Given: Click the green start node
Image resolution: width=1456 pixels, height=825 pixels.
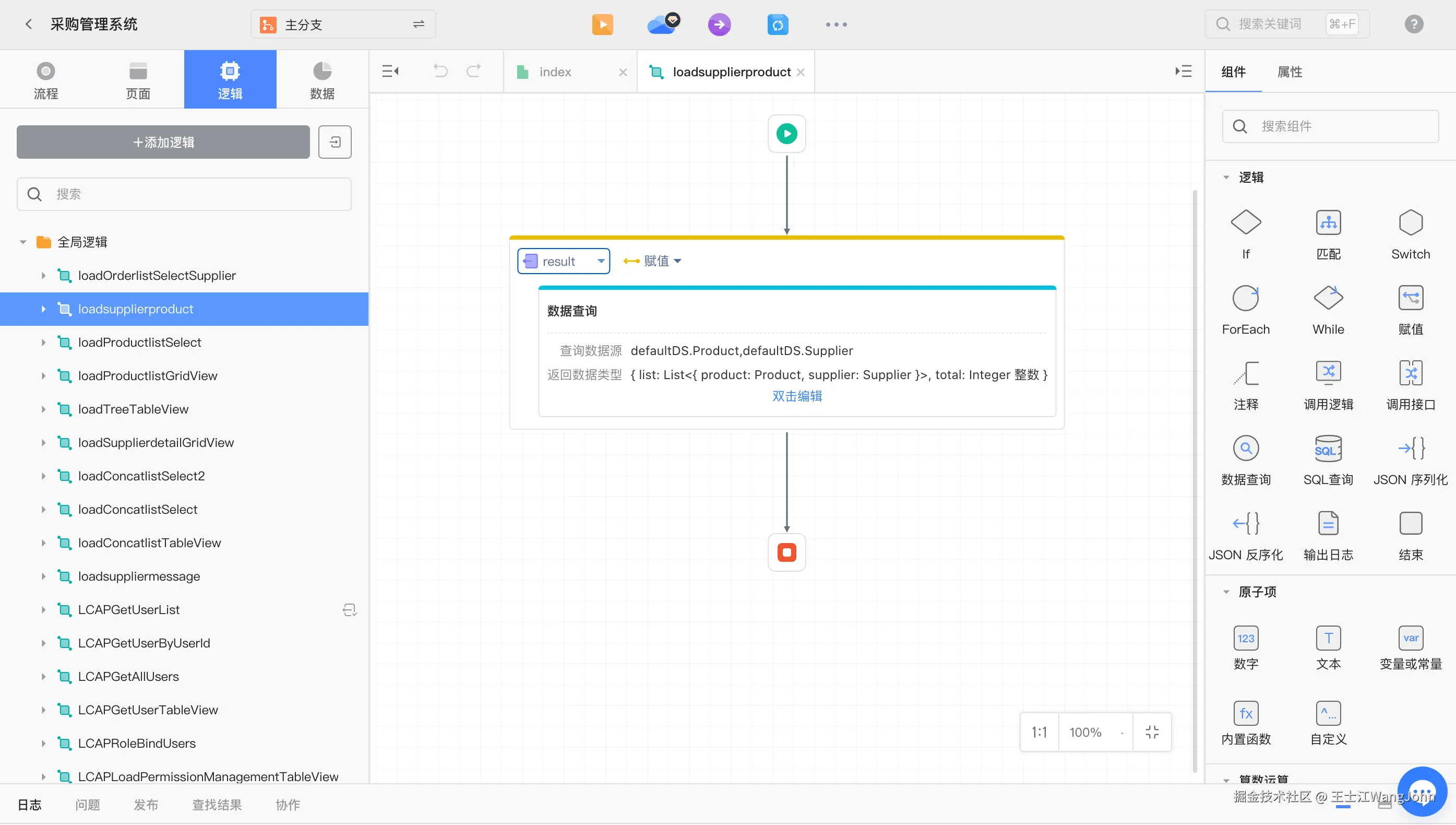Looking at the screenshot, I should point(786,134).
